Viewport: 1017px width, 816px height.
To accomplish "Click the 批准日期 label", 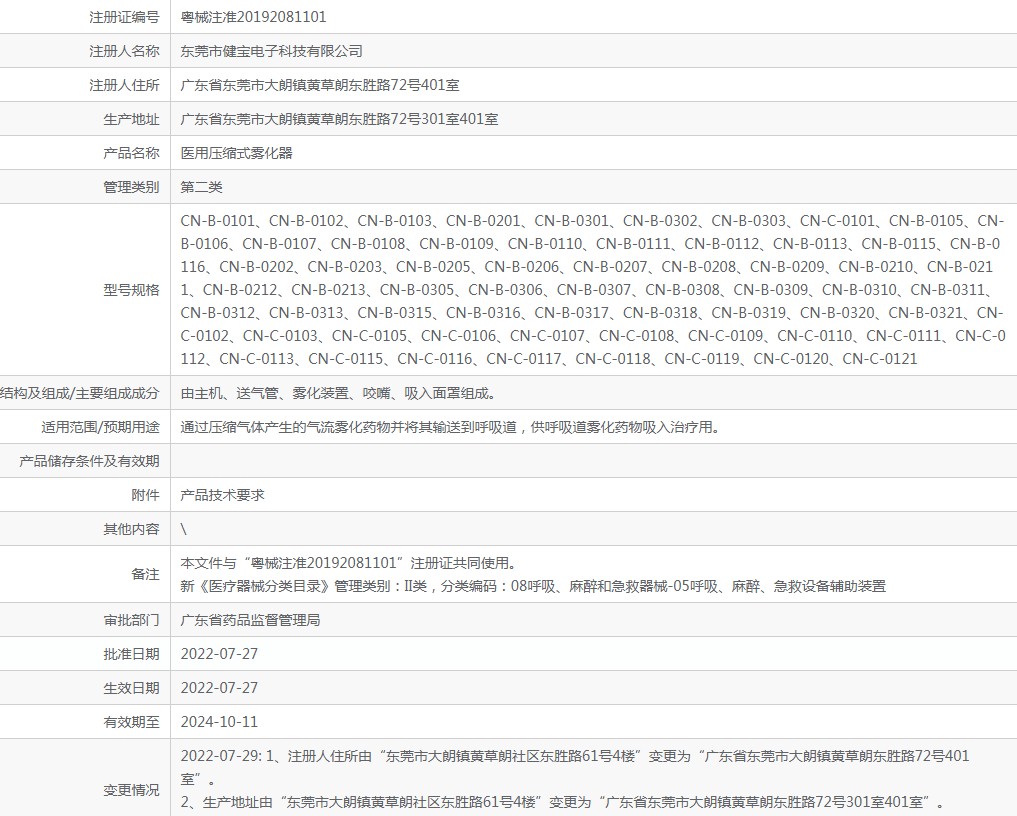I will tap(131, 654).
